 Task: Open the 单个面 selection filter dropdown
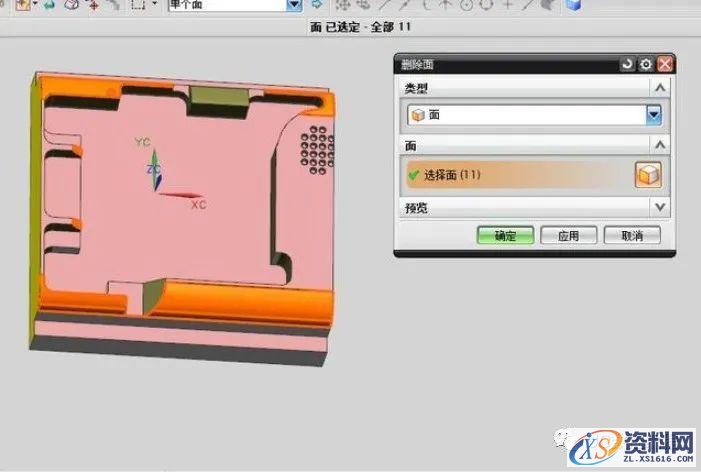pyautogui.click(x=293, y=5)
